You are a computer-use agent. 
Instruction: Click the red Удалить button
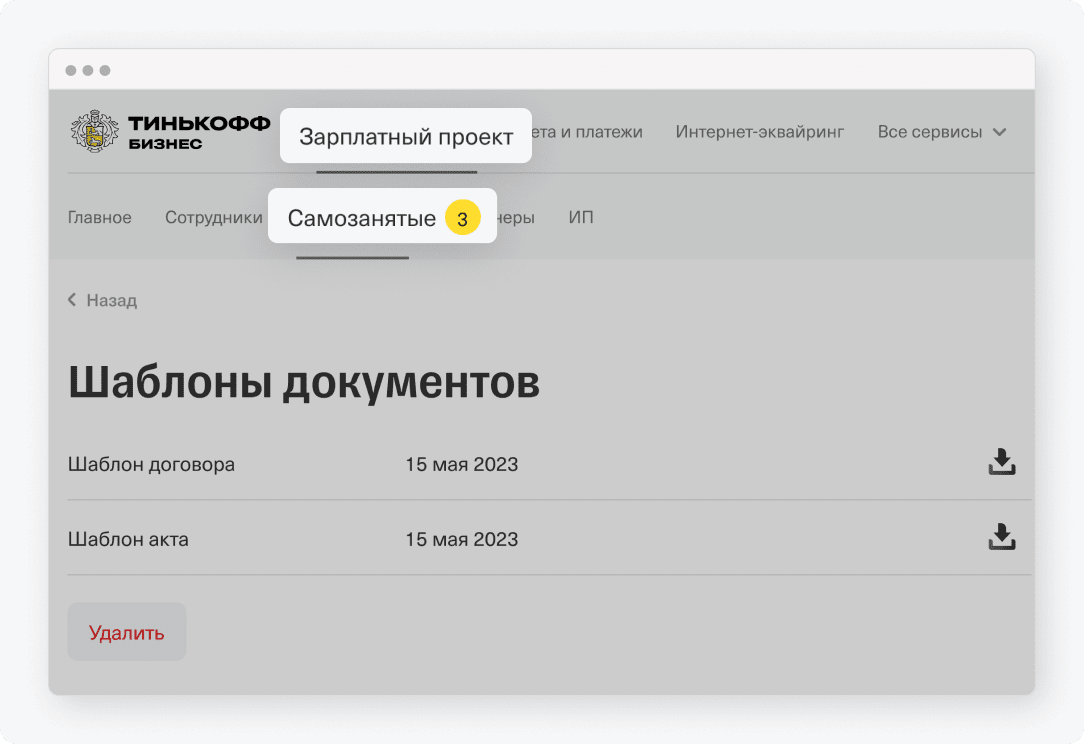[x=127, y=632]
